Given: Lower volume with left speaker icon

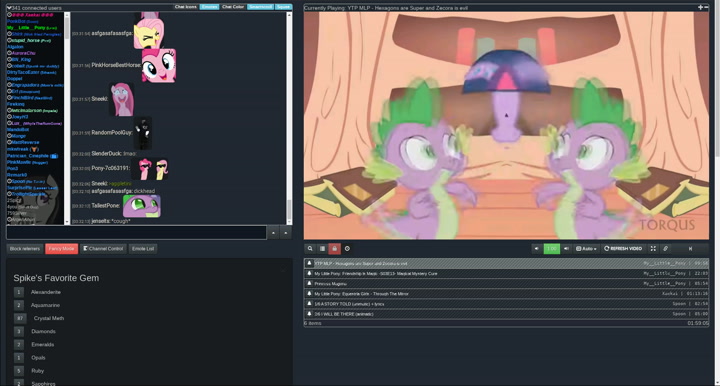Looking at the screenshot, I should click(536, 248).
